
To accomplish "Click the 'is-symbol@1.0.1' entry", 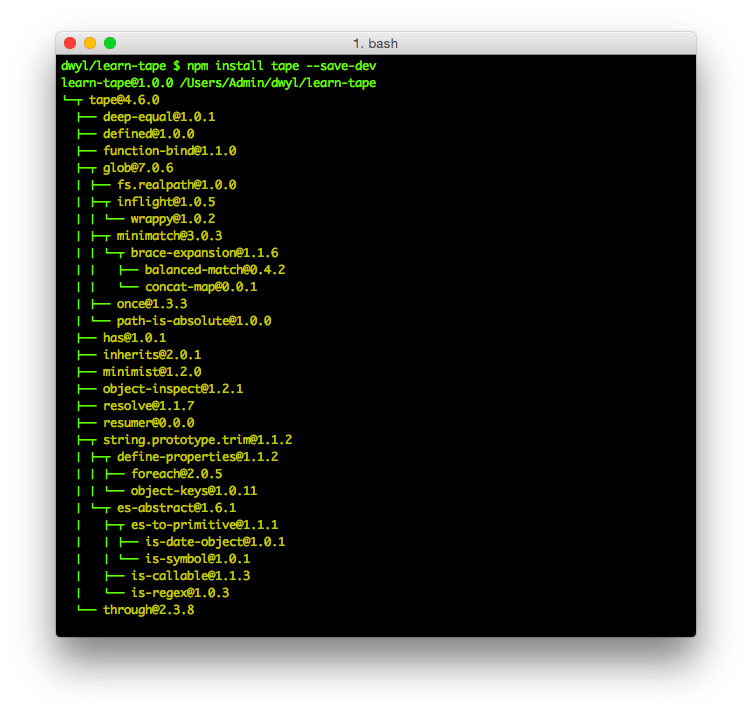I will (x=198, y=559).
